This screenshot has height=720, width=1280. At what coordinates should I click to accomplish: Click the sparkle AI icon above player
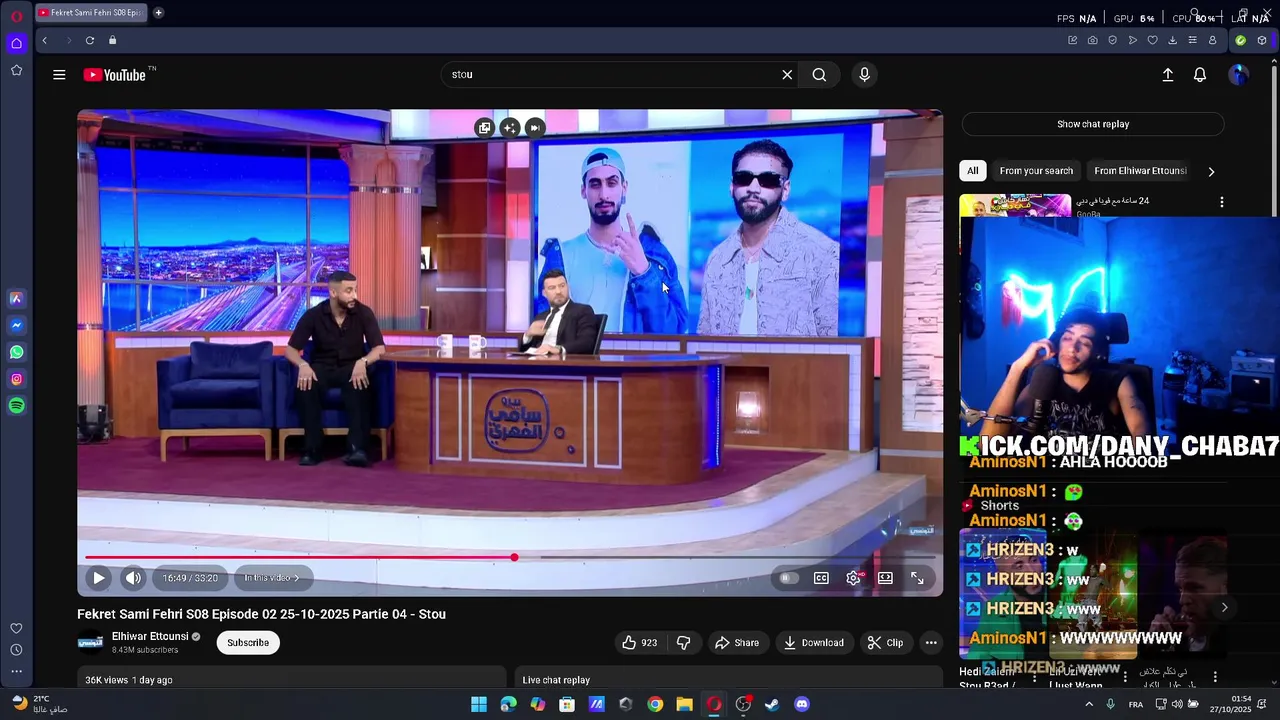[x=510, y=128]
